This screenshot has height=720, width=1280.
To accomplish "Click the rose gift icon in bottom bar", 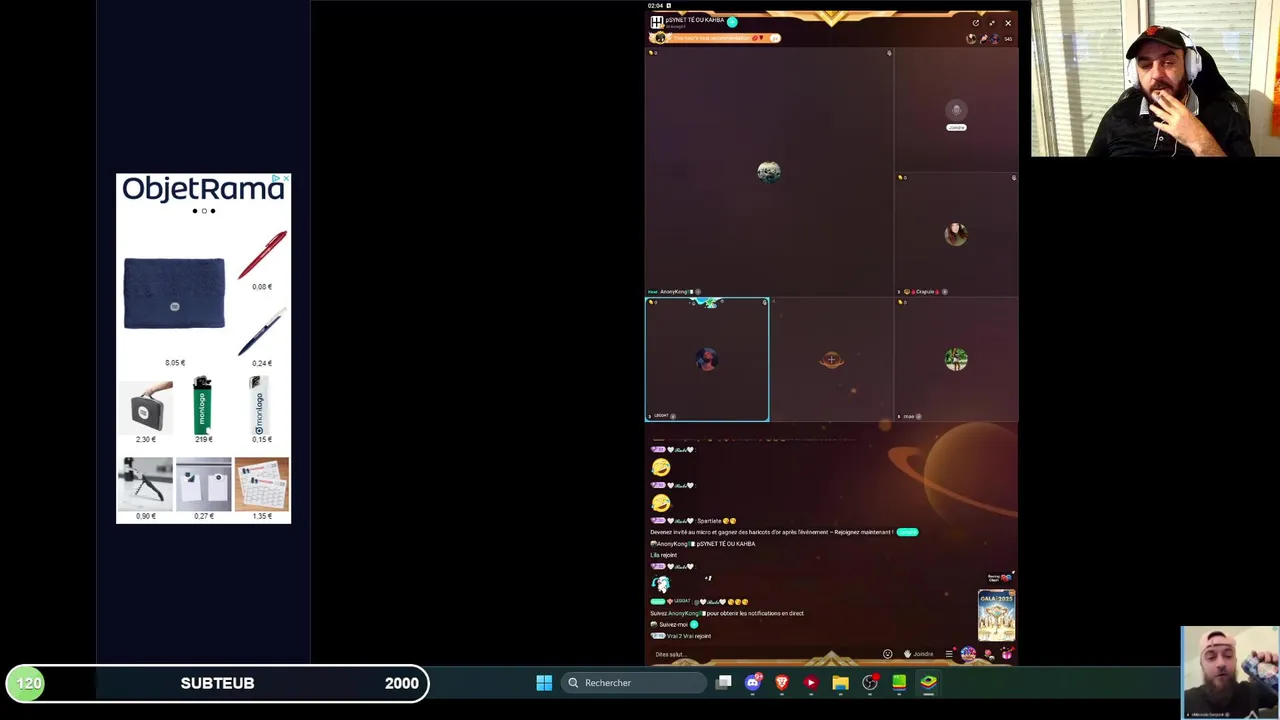I will (989, 654).
